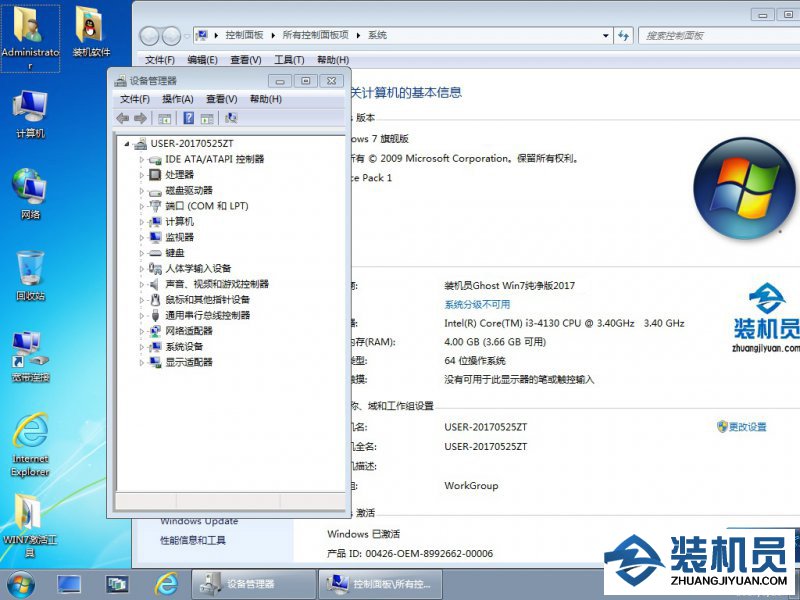Click the Back arrow in Device Manager toolbar
Image resolution: width=800 pixels, height=600 pixels.
(122, 118)
